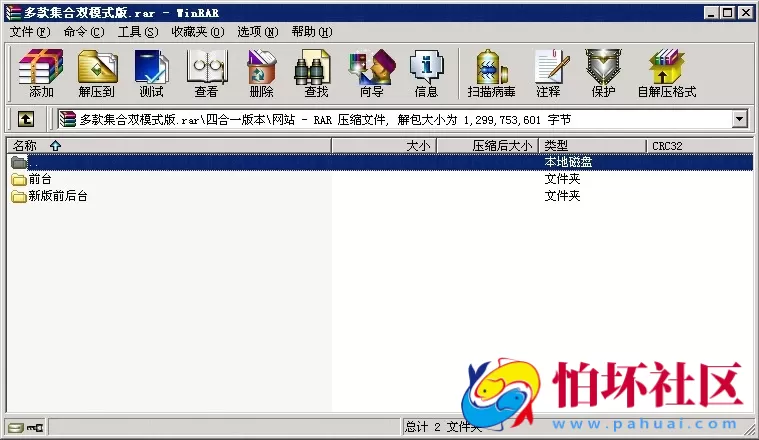Sort by CRC32 column header
This screenshot has width=759, height=440.
click(x=700, y=146)
